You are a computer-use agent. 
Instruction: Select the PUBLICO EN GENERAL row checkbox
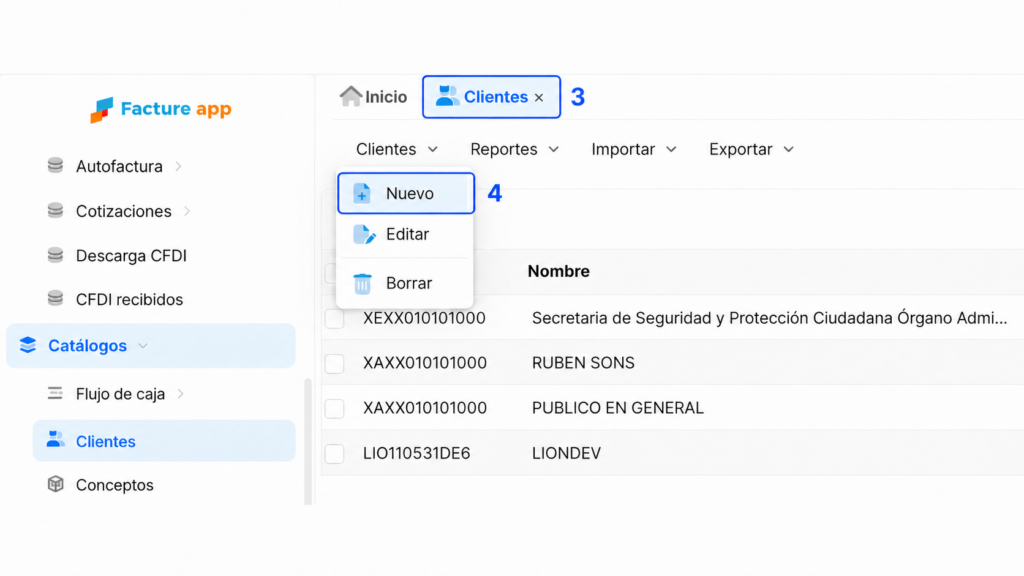click(x=334, y=408)
